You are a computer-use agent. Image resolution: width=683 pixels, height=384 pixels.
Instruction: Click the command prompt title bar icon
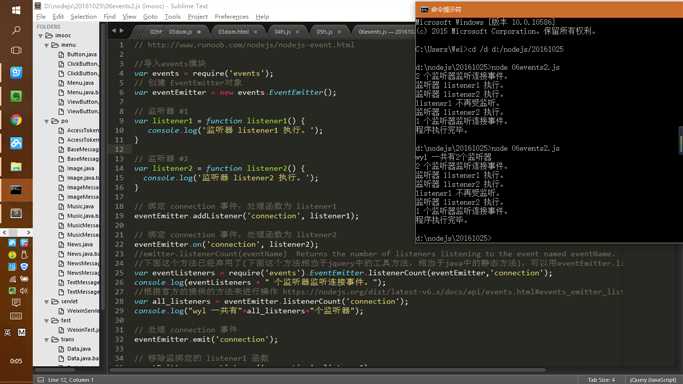pos(424,9)
